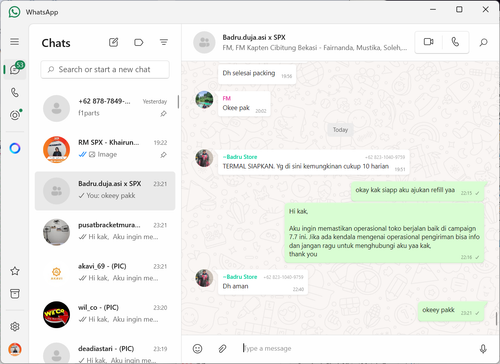Open the chat filter menu
Viewport: 500px width, 364px height.
164,42
